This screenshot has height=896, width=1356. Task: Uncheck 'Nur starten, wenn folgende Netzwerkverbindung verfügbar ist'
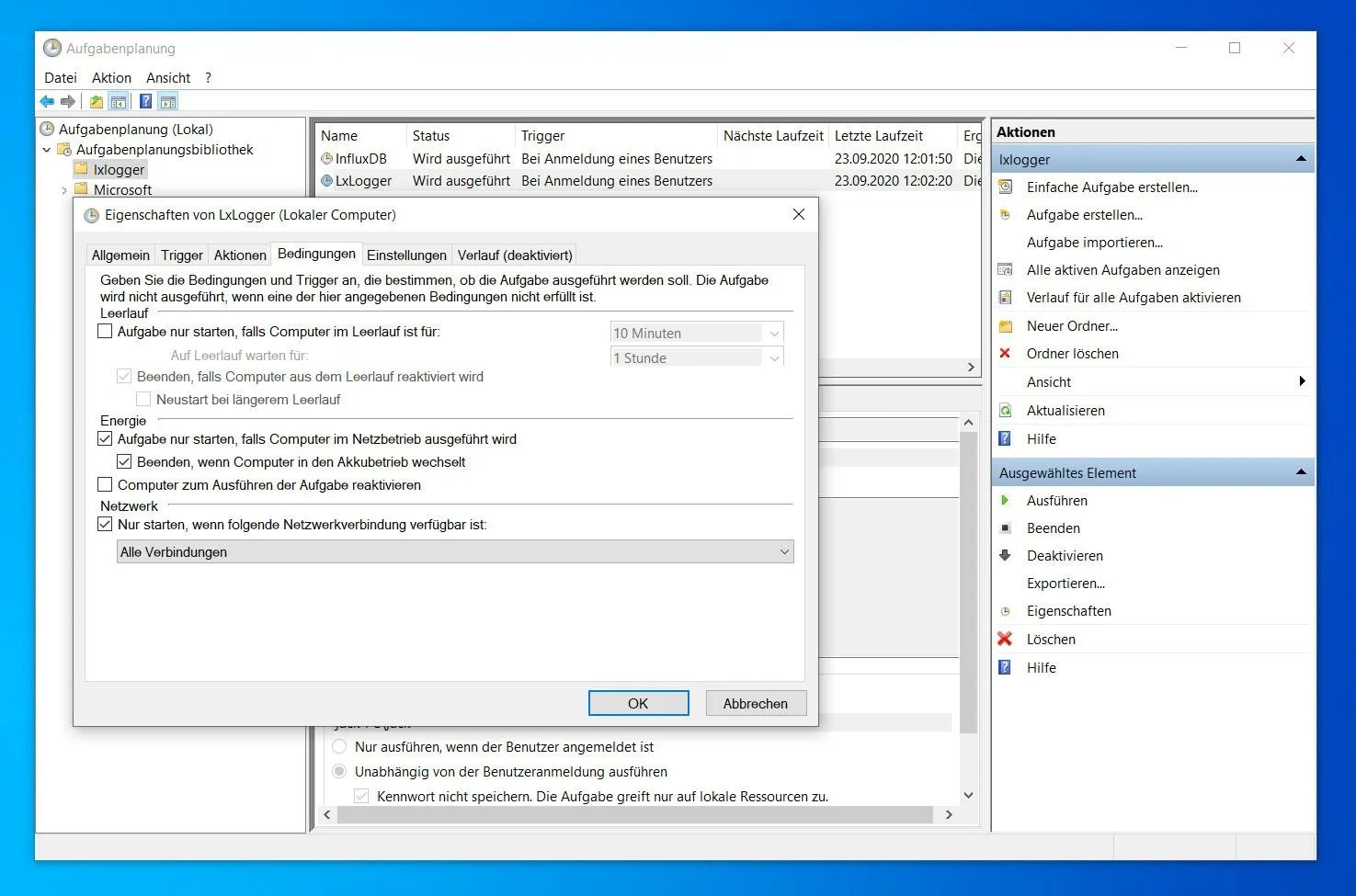(x=105, y=525)
